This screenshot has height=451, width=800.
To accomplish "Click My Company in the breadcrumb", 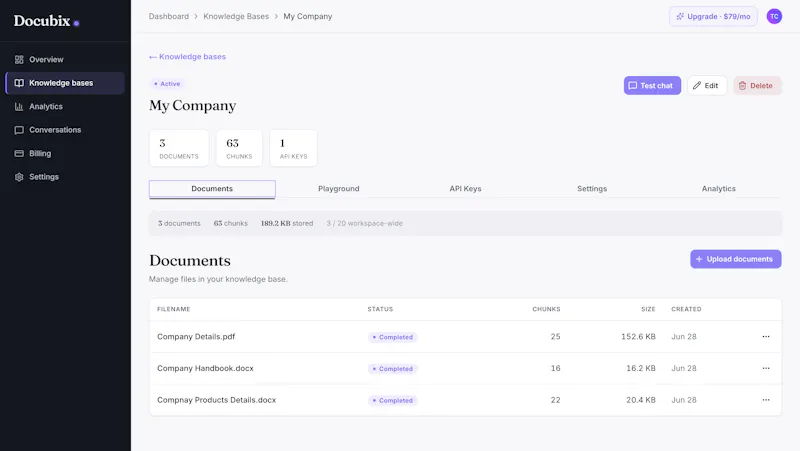I will click(x=308, y=16).
